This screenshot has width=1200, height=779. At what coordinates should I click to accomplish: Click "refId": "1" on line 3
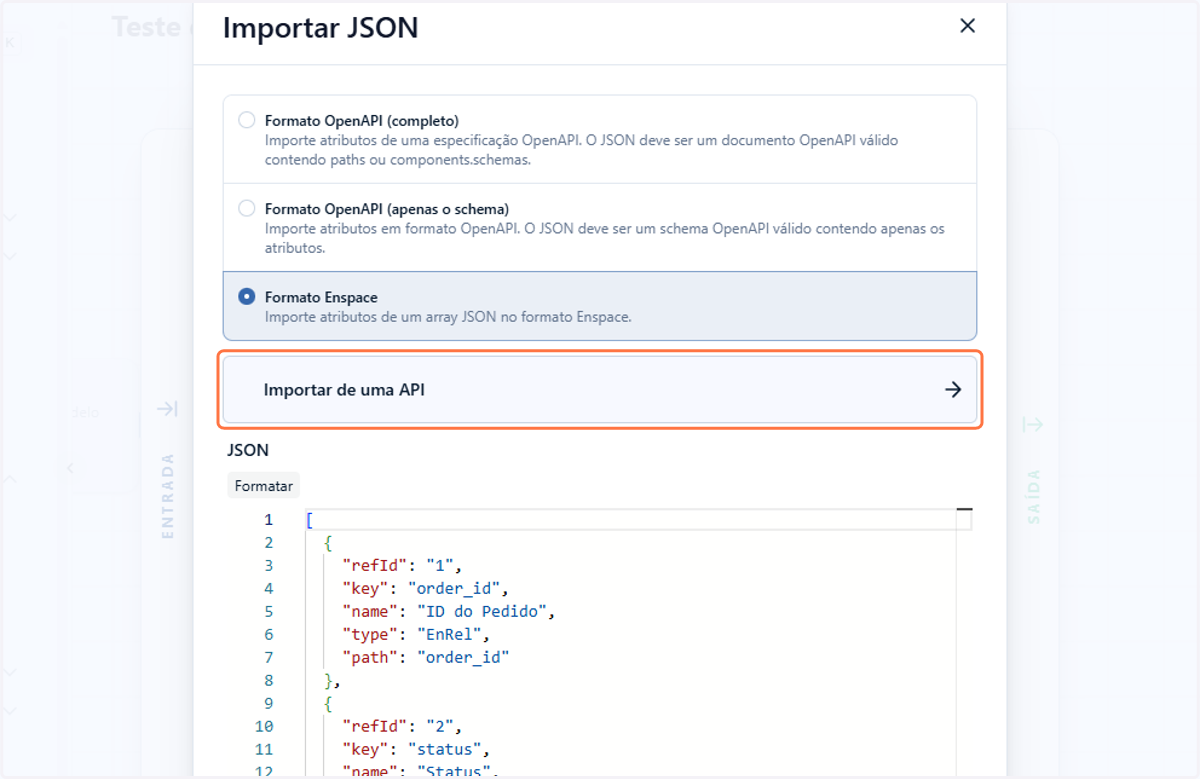398,565
